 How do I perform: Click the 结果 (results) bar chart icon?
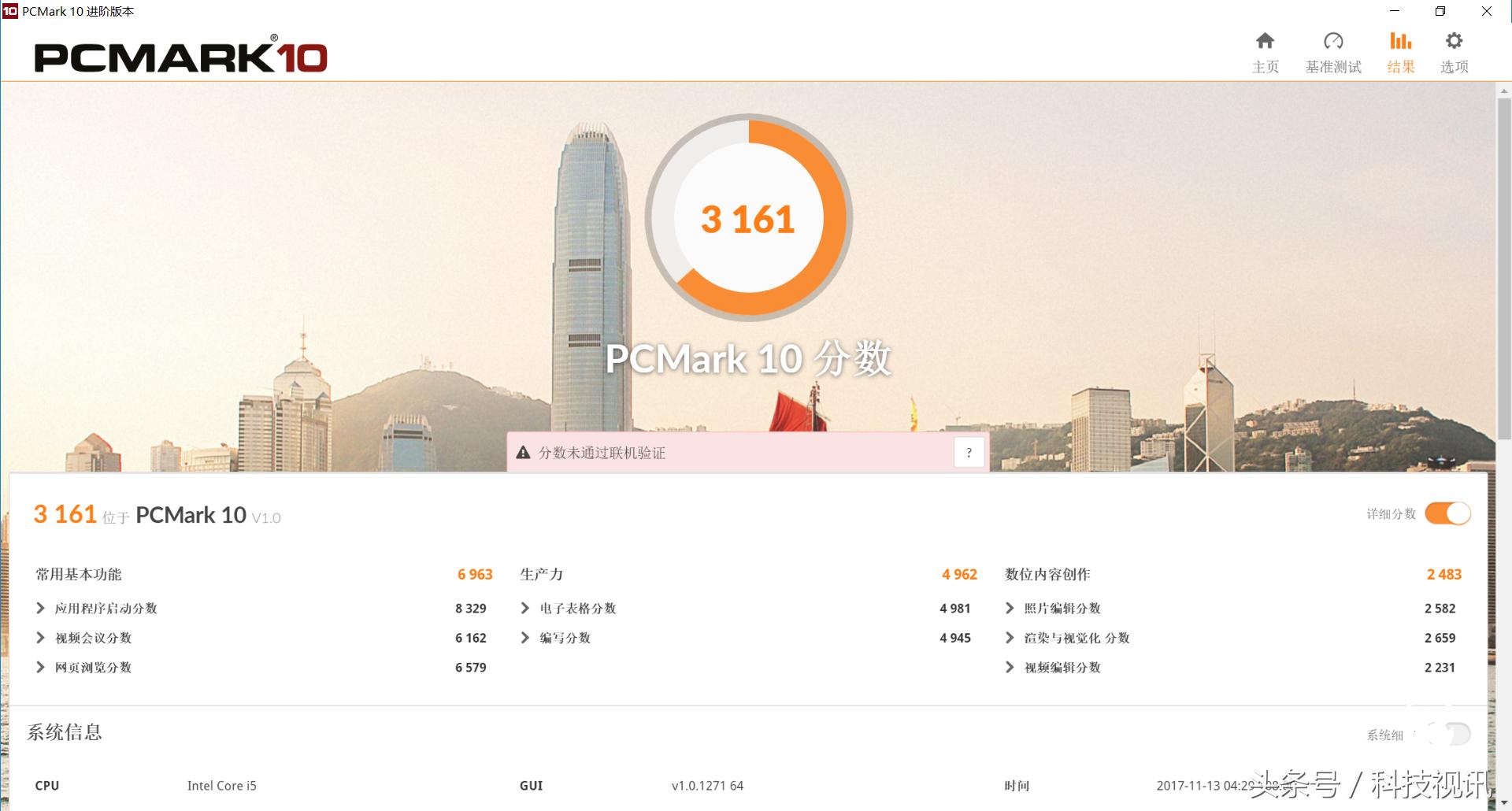[x=1400, y=39]
